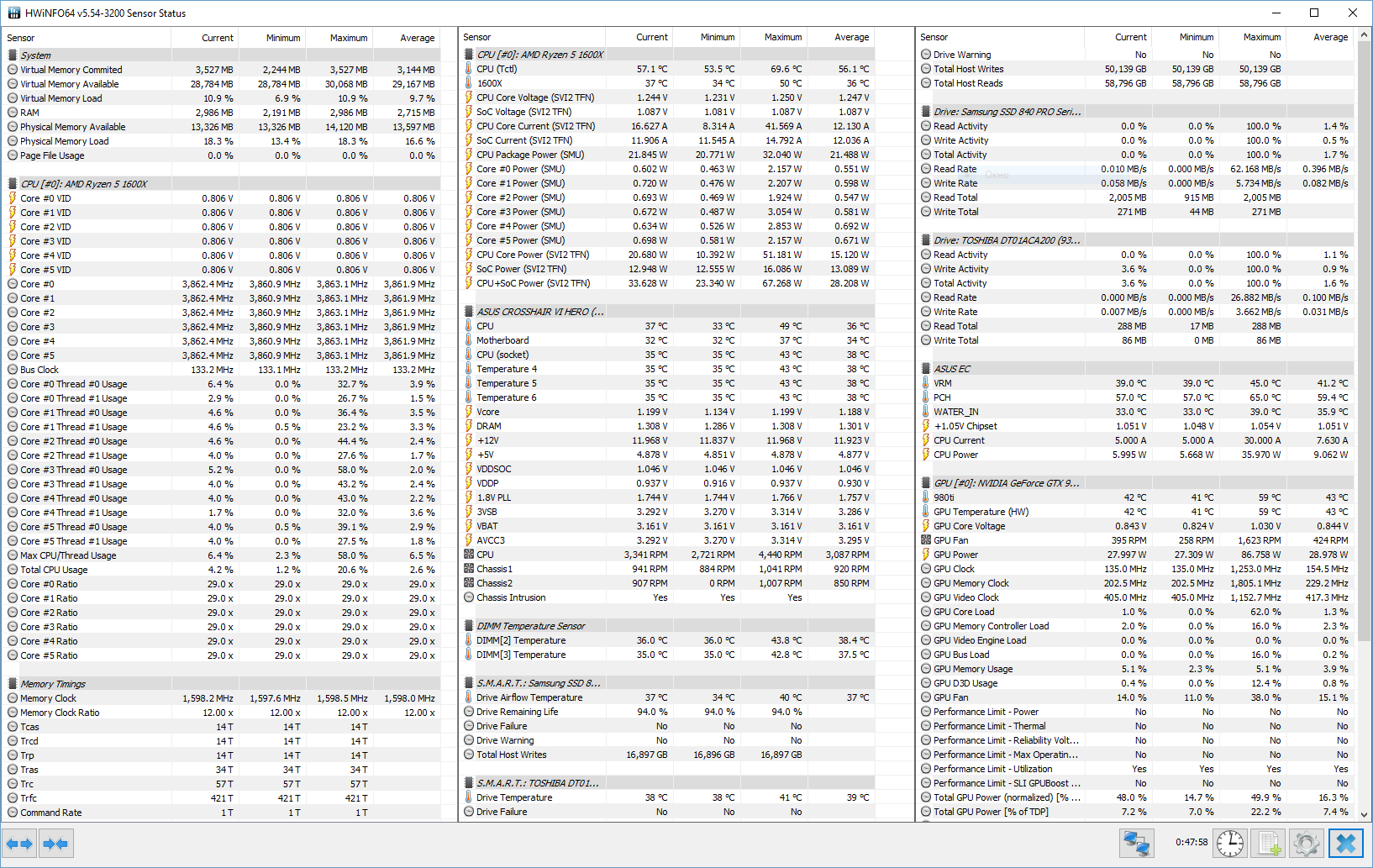Click the icon beside Drive: TOSHIBA DT01ACA200
This screenshot has width=1373, height=868.
pos(926,240)
